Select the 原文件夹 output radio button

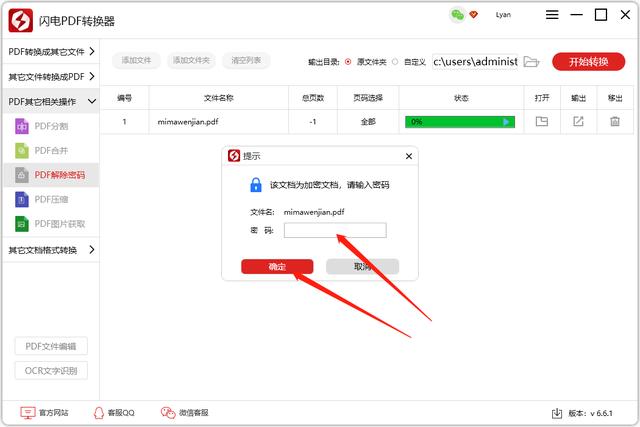pyautogui.click(x=348, y=61)
